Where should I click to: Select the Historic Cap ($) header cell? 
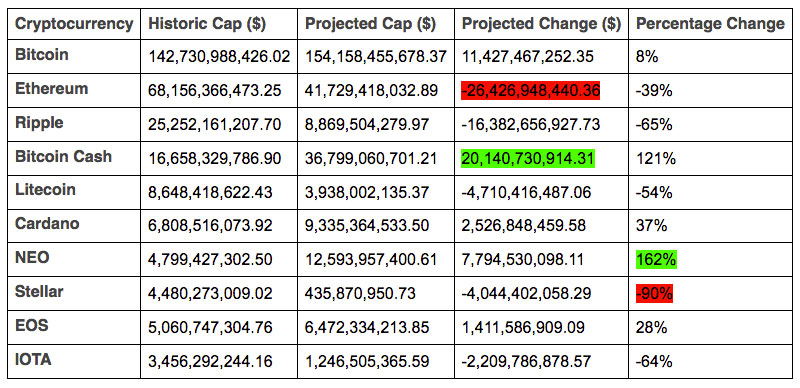(206, 23)
